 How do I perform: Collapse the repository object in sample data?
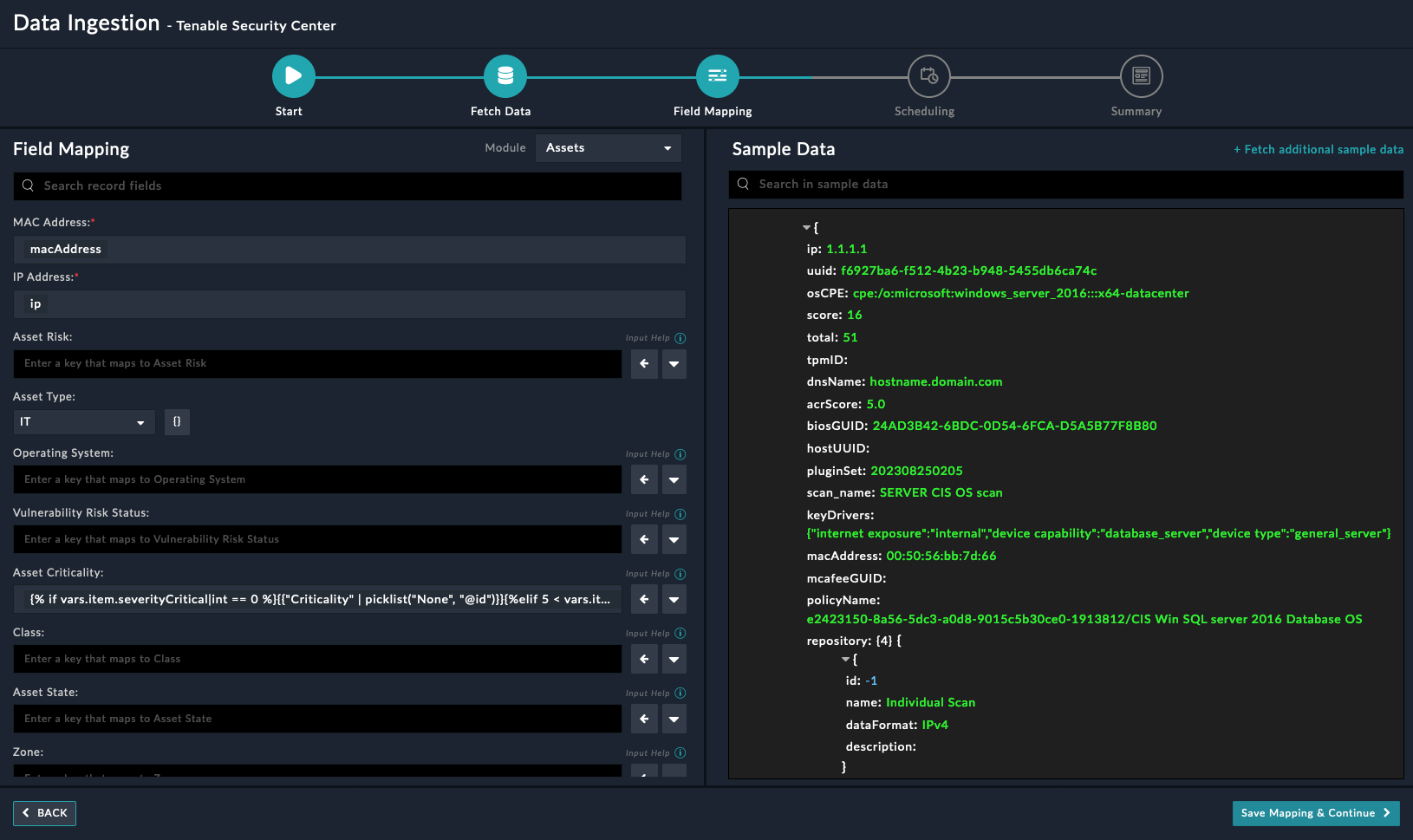pos(845,660)
